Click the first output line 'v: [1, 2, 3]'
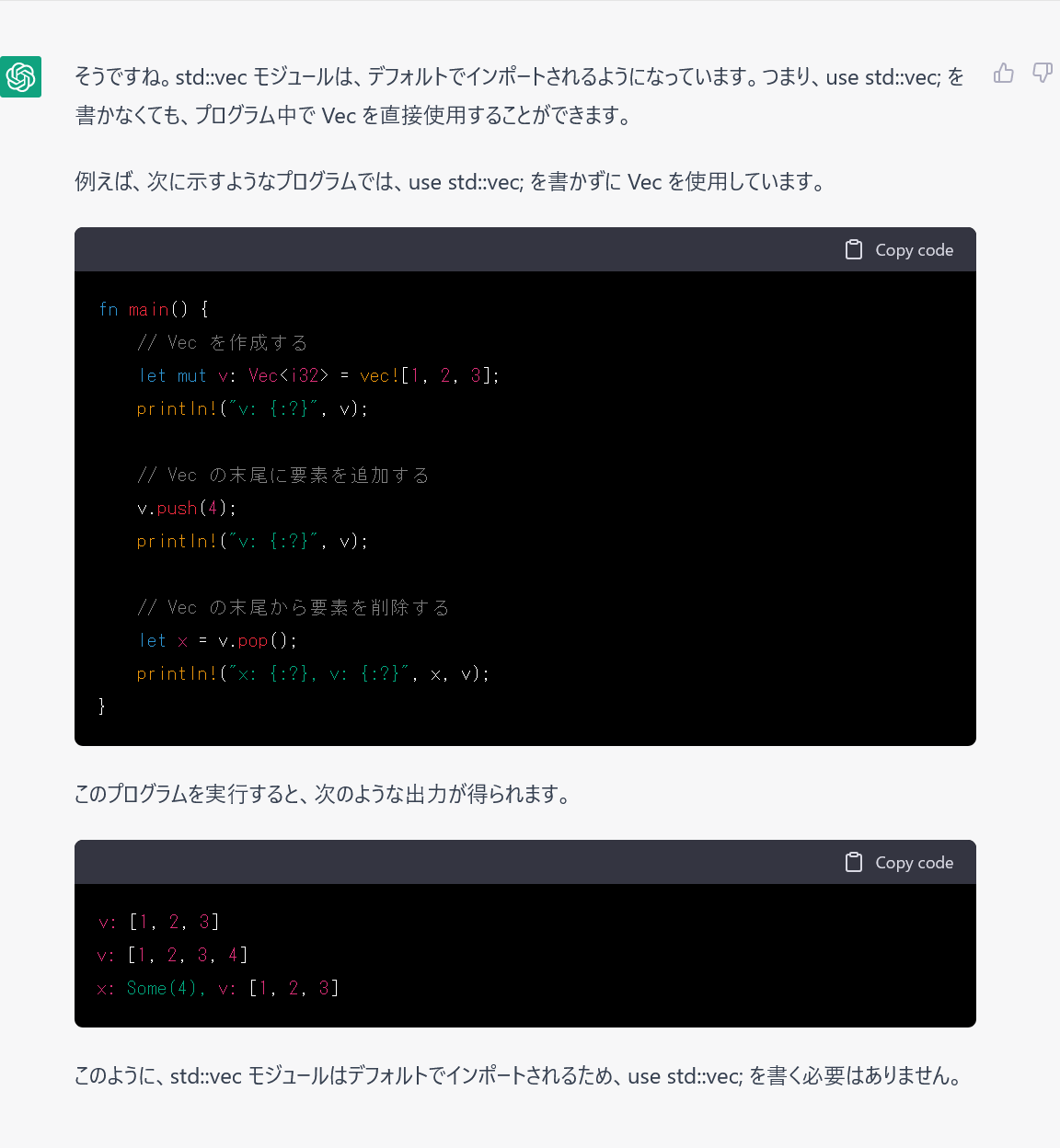1060x1148 pixels. [158, 922]
